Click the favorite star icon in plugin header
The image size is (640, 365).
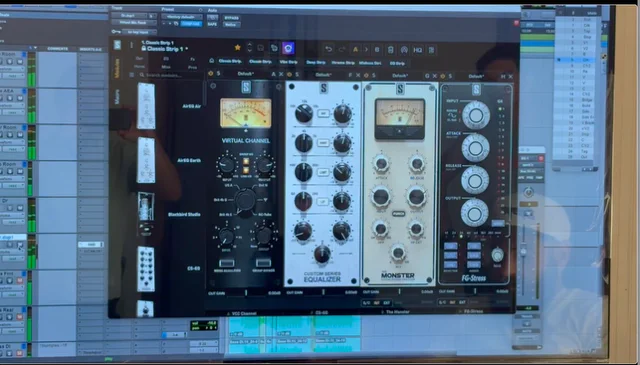237,48
